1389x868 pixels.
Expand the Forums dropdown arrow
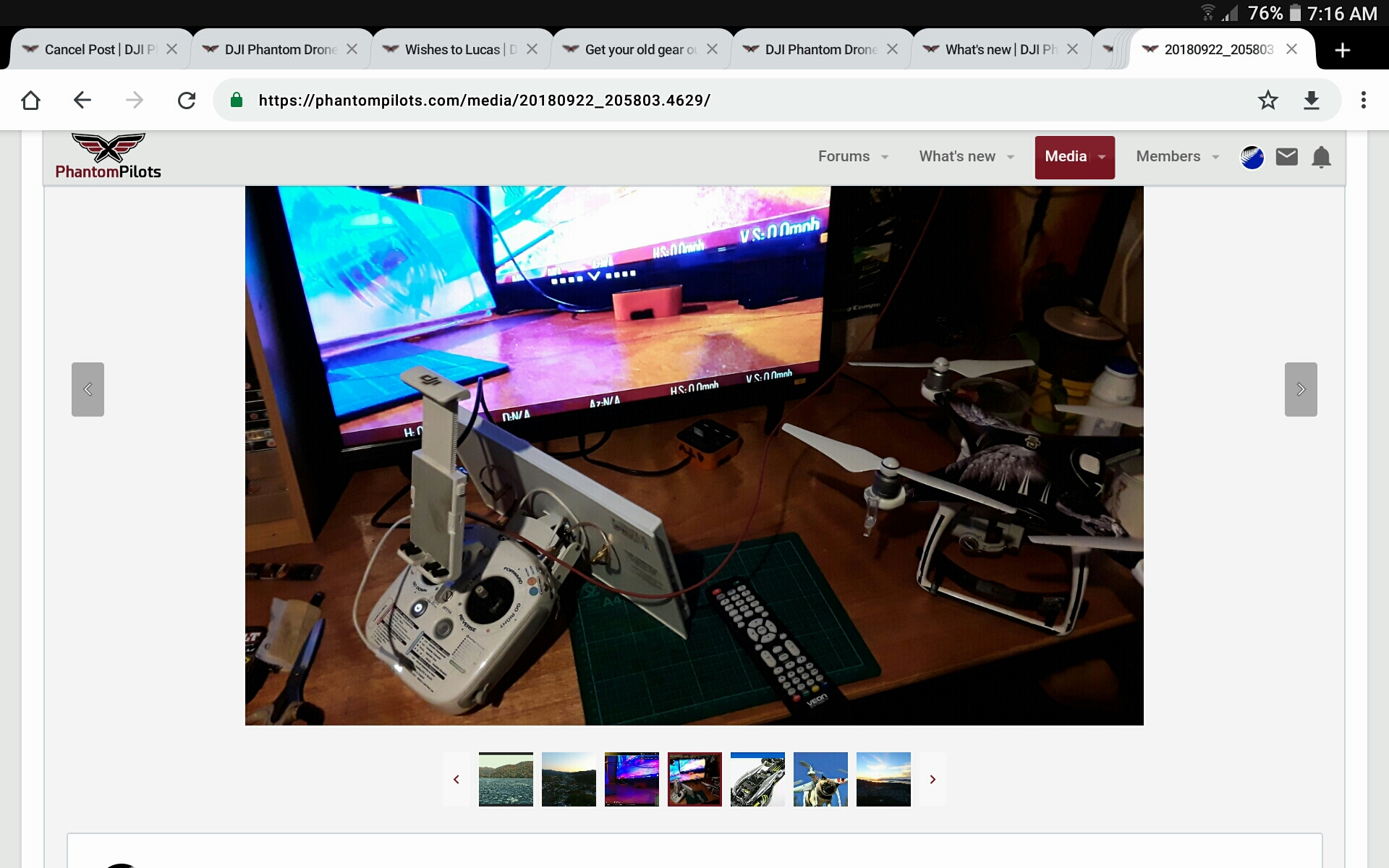tap(885, 157)
